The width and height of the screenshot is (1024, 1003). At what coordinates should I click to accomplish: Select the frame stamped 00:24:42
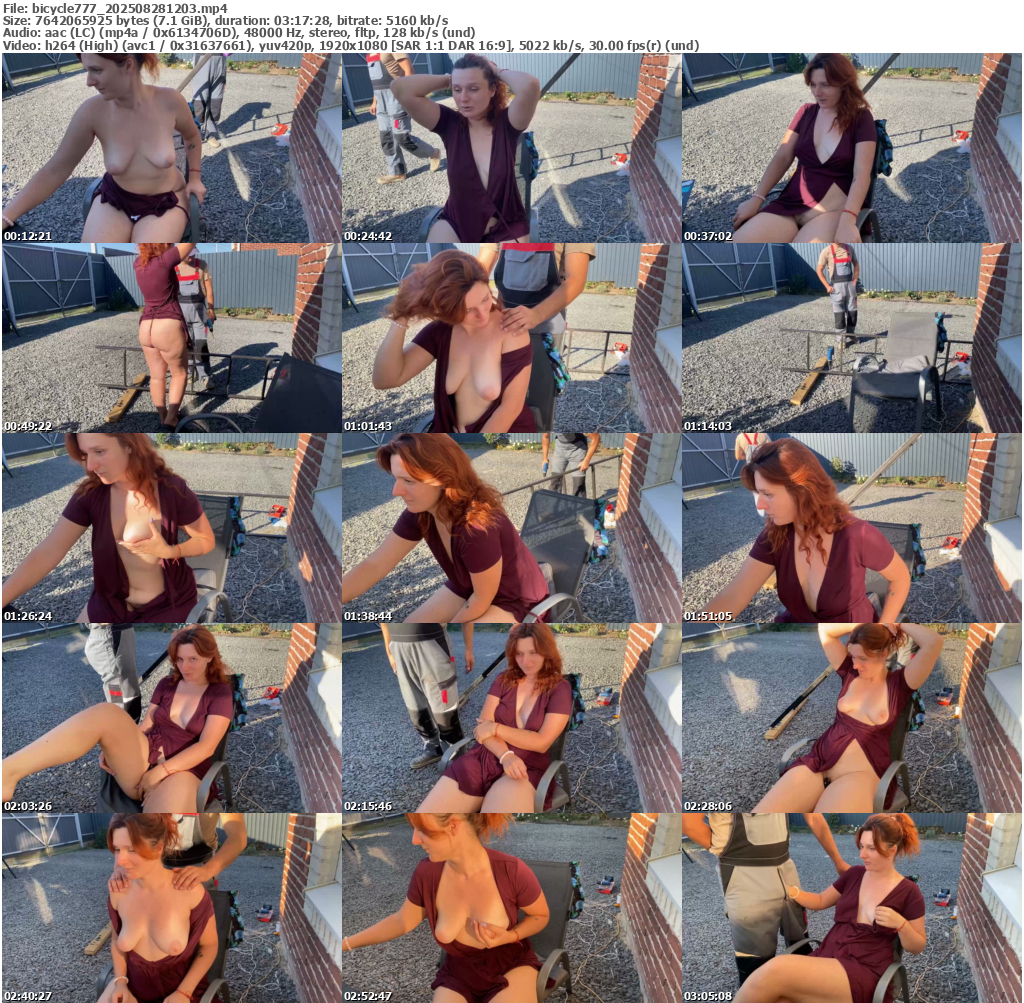coord(511,148)
